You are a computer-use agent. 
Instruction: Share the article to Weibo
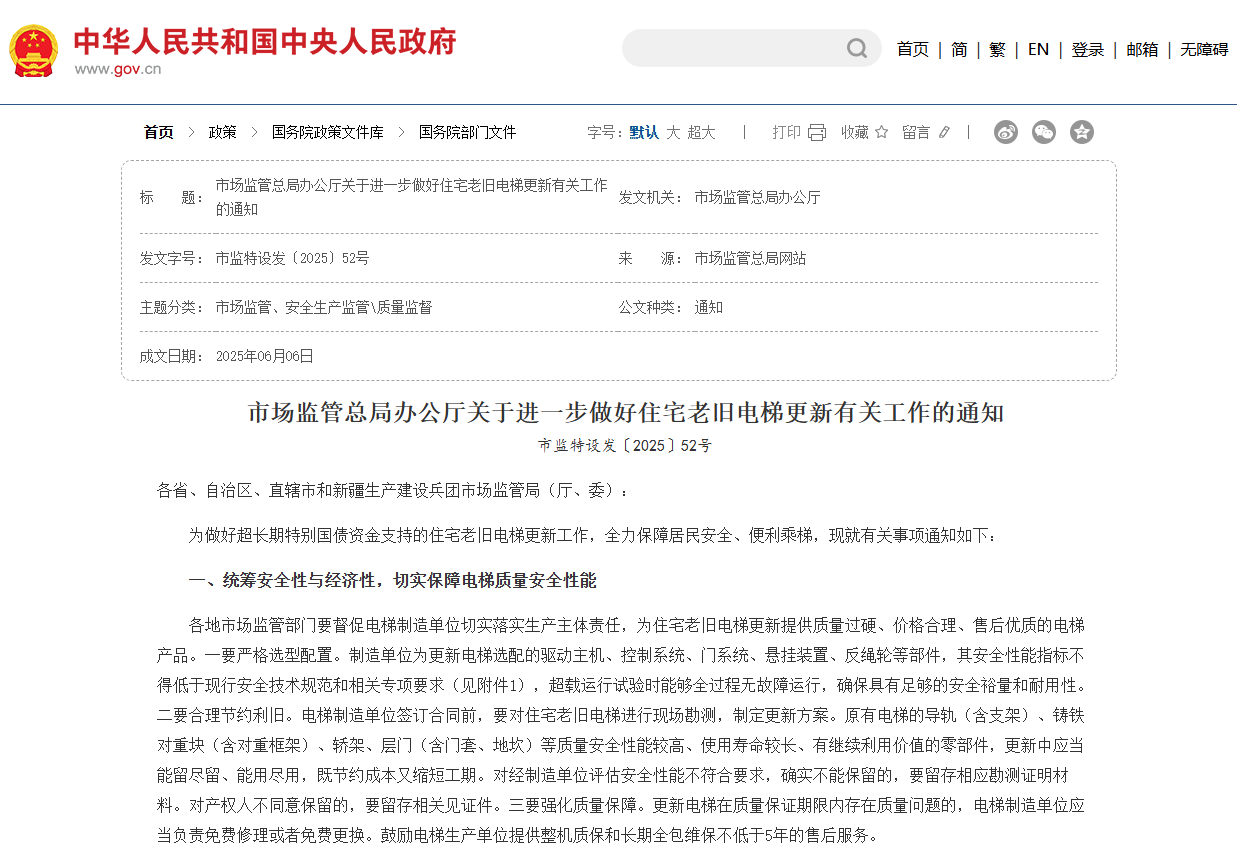click(1006, 132)
